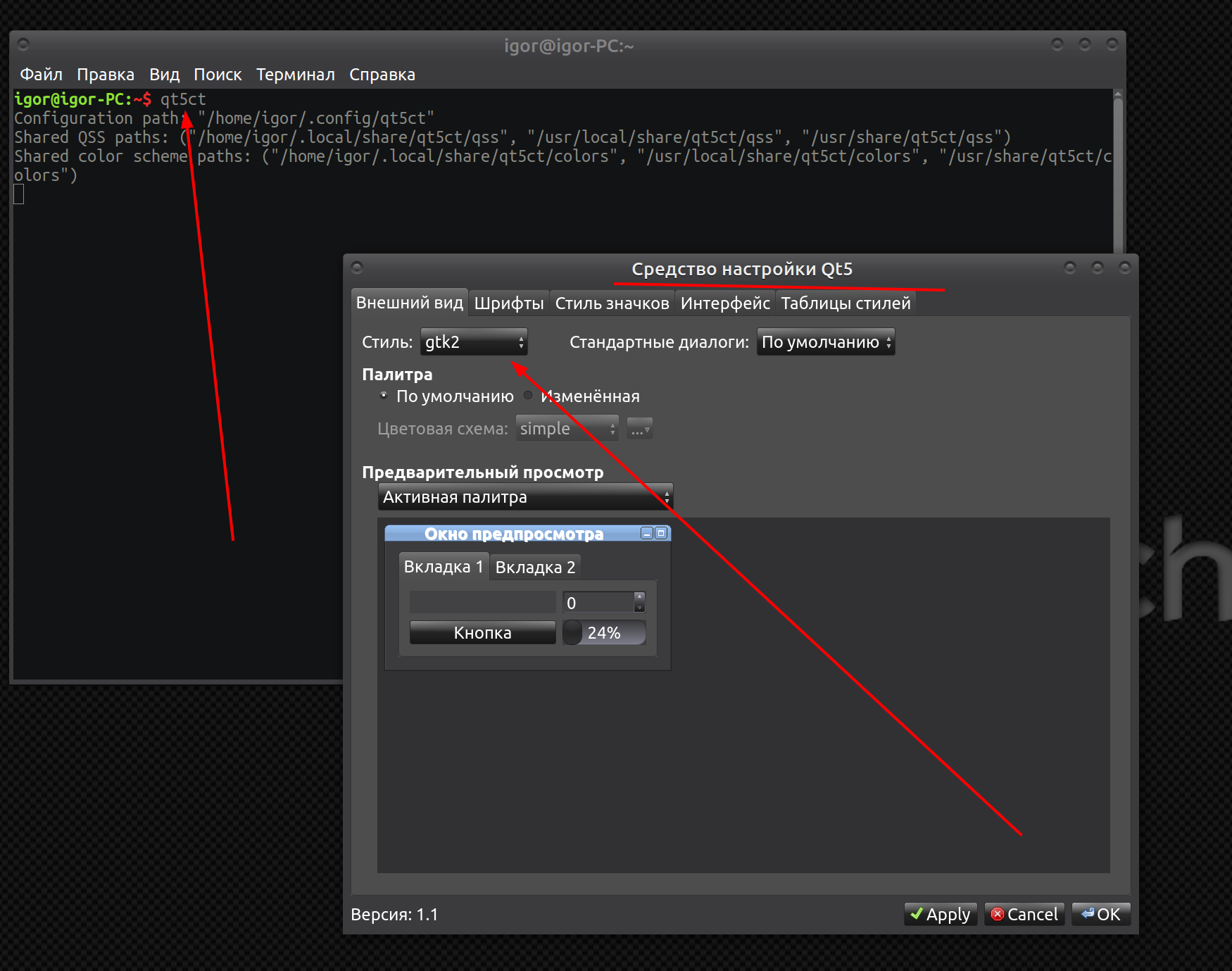Open the Справка menu in terminal
Viewport: 1232px width, 971px height.
click(x=382, y=75)
